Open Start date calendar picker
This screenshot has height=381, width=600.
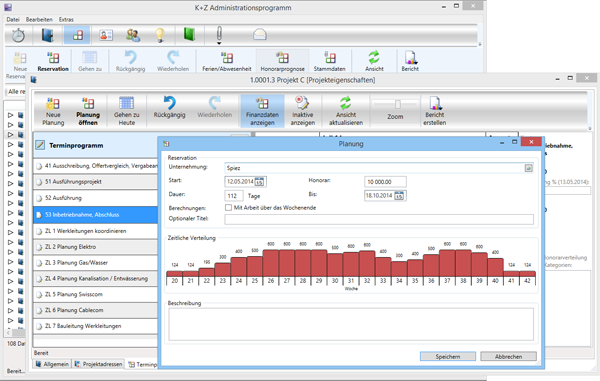tap(259, 182)
